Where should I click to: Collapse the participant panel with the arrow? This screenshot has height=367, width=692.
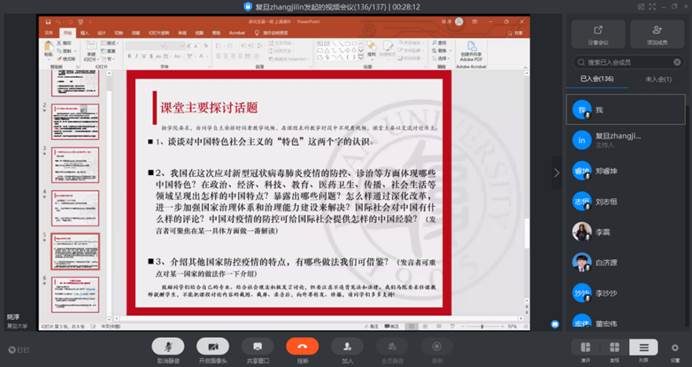coord(557,173)
